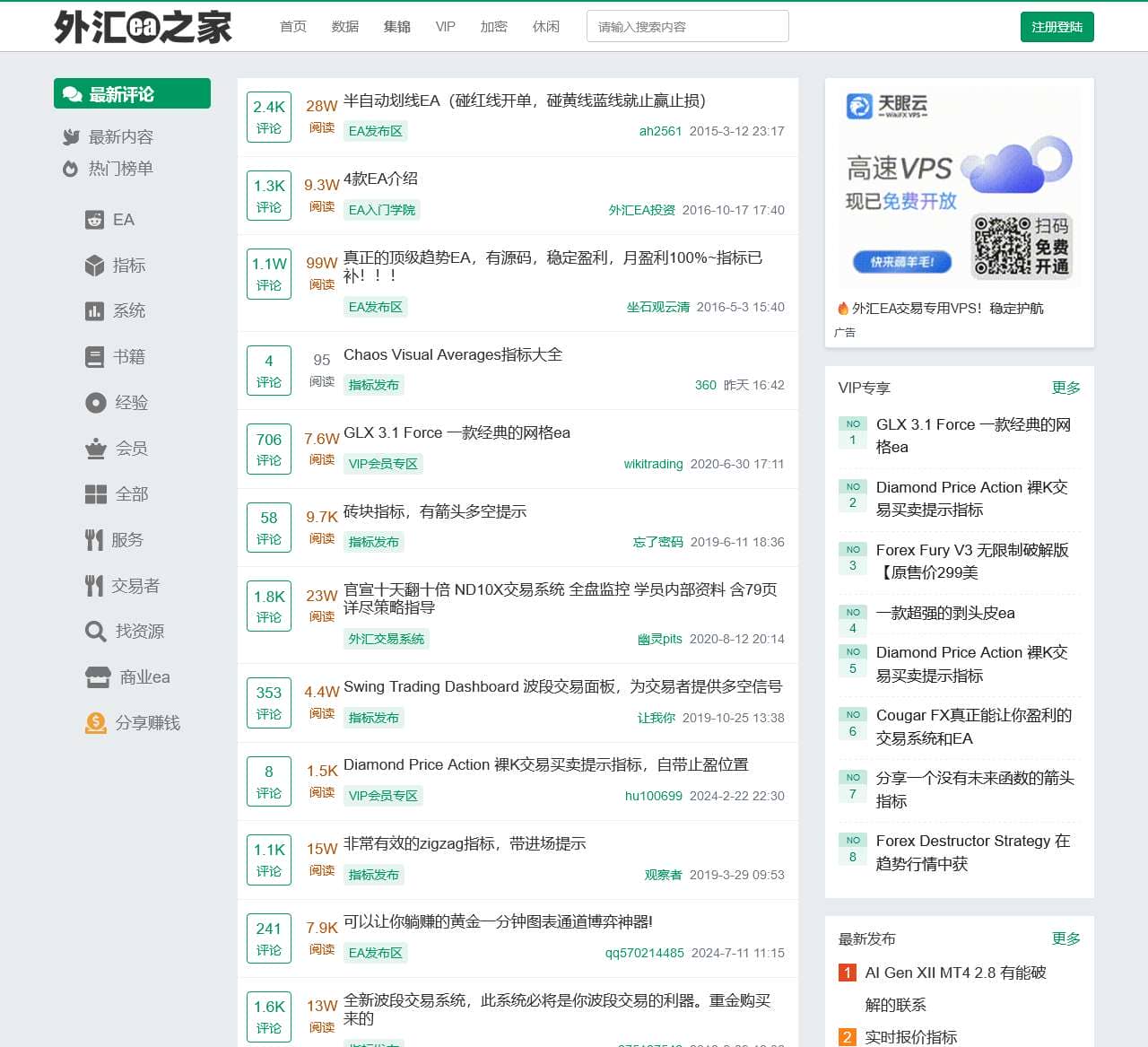Click the utensils icon next to 服务
This screenshot has height=1047, width=1148.
pos(94,540)
